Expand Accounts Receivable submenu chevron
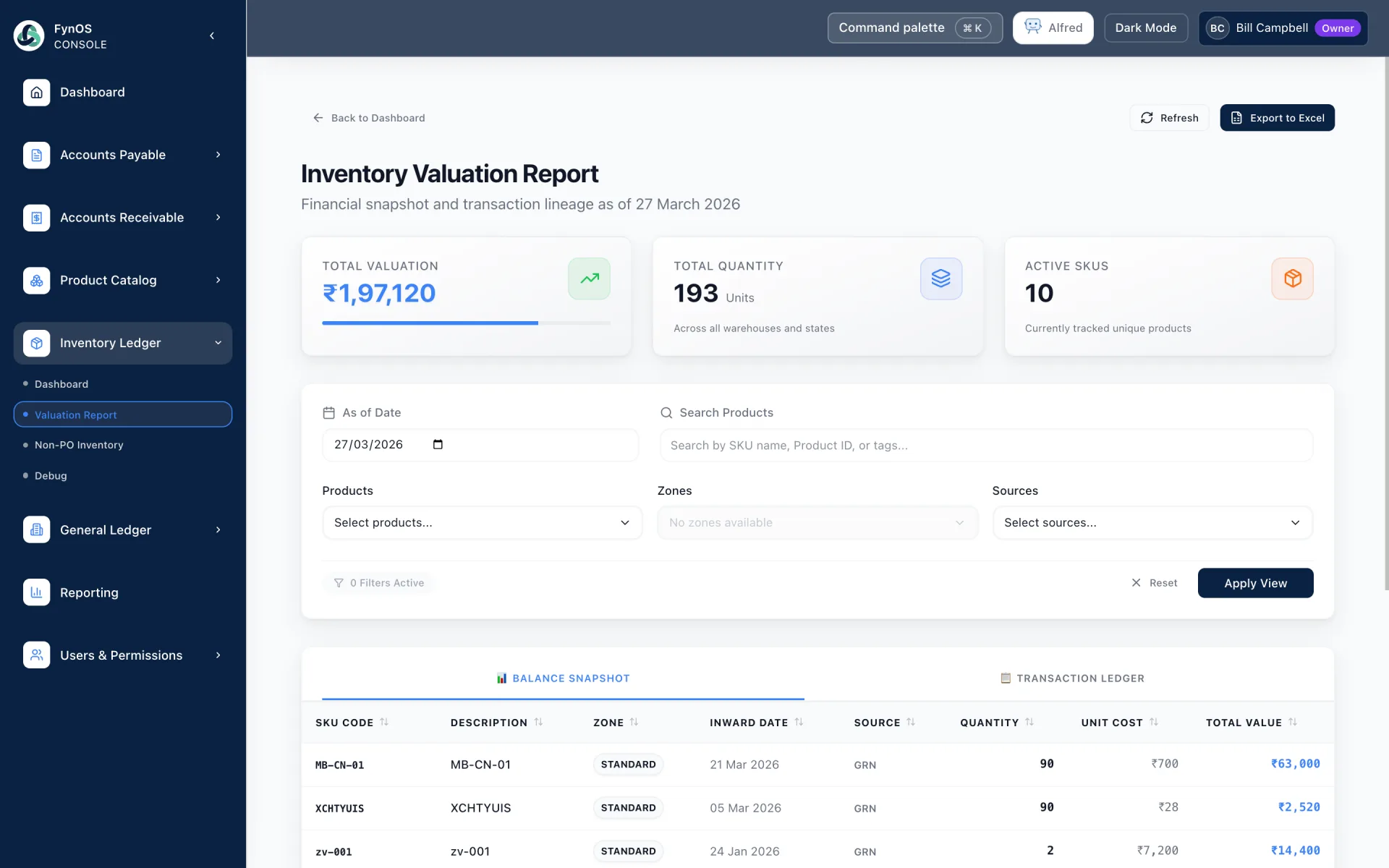The width and height of the screenshot is (1389, 868). [x=218, y=218]
